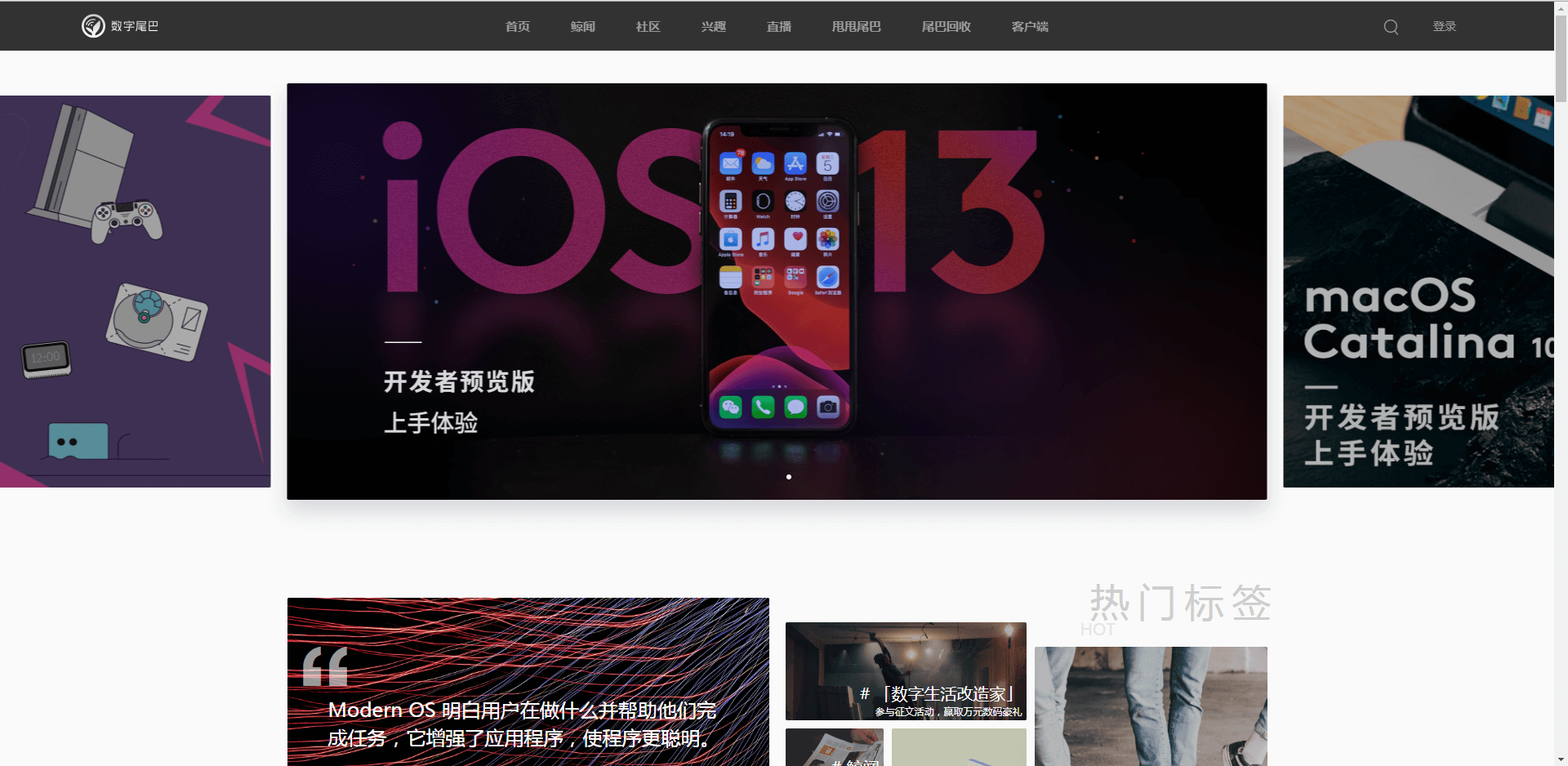The width and height of the screenshot is (1568, 766).
Task: Open the 尾巴回收 recycling section
Action: 945,26
